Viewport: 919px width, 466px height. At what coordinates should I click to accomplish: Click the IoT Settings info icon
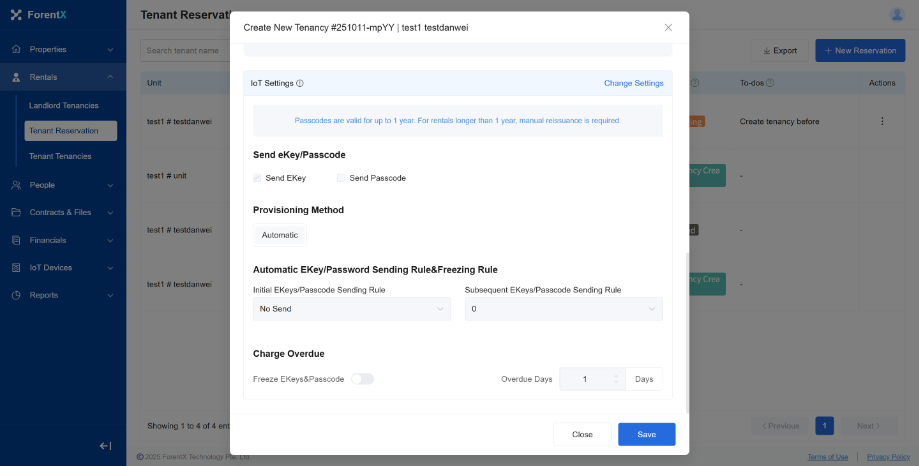300,83
